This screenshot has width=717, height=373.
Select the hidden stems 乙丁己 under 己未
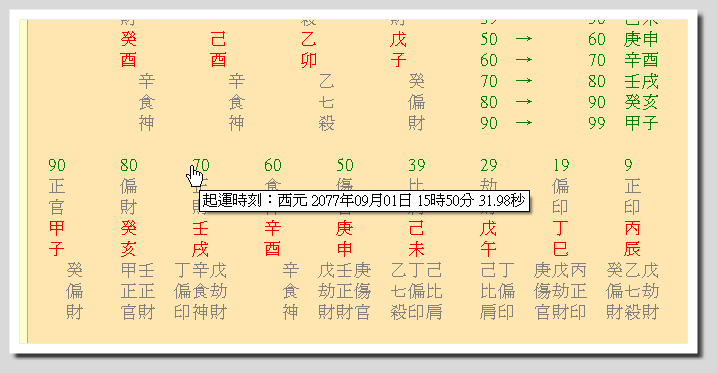(416, 270)
